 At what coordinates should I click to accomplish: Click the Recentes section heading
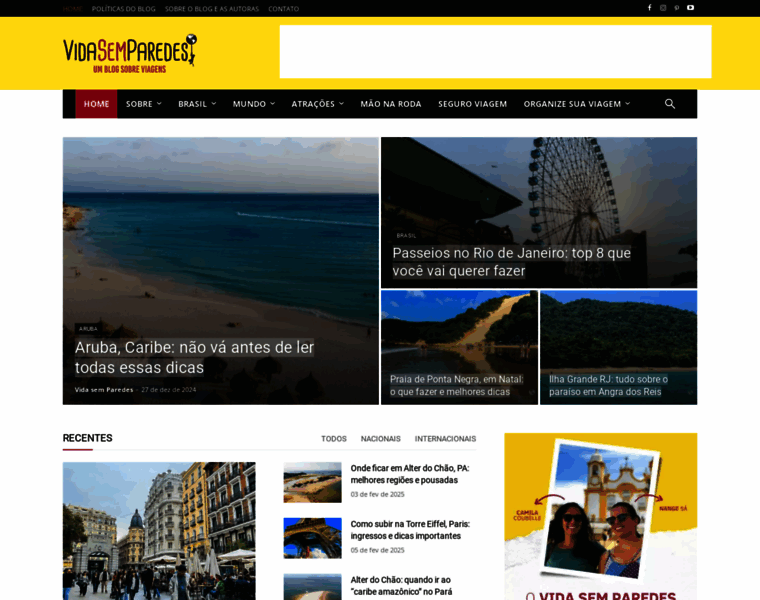coord(87,438)
